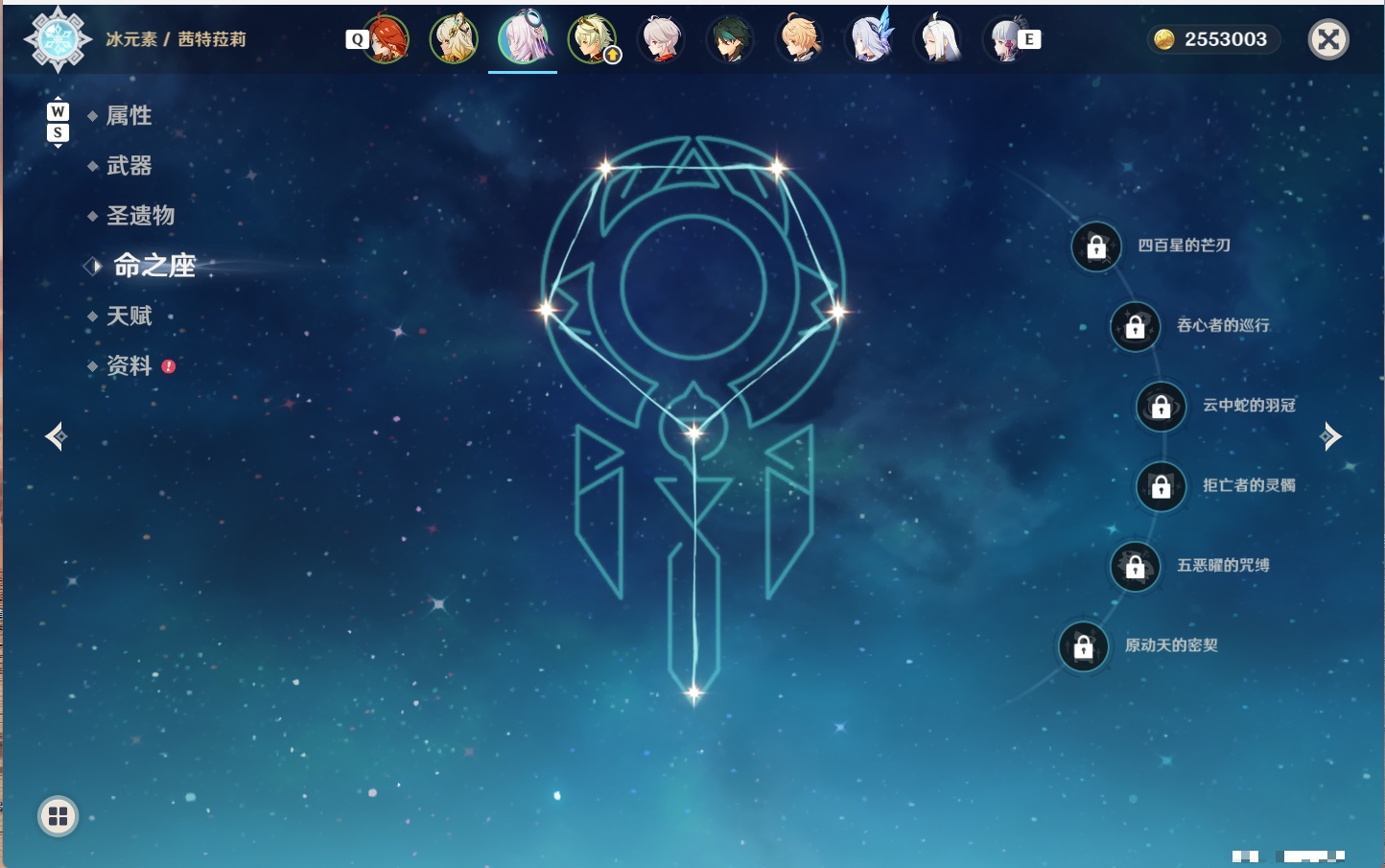The width and height of the screenshot is (1385, 868).
Task: Click the bottom star of the constellation
Action: pos(693,692)
